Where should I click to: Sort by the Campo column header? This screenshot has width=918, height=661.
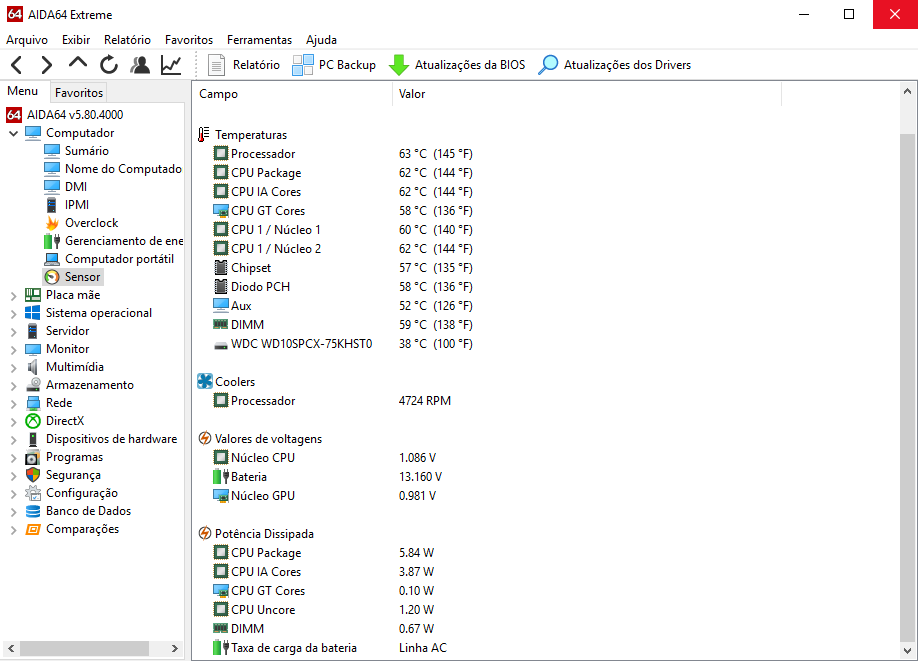[293, 94]
